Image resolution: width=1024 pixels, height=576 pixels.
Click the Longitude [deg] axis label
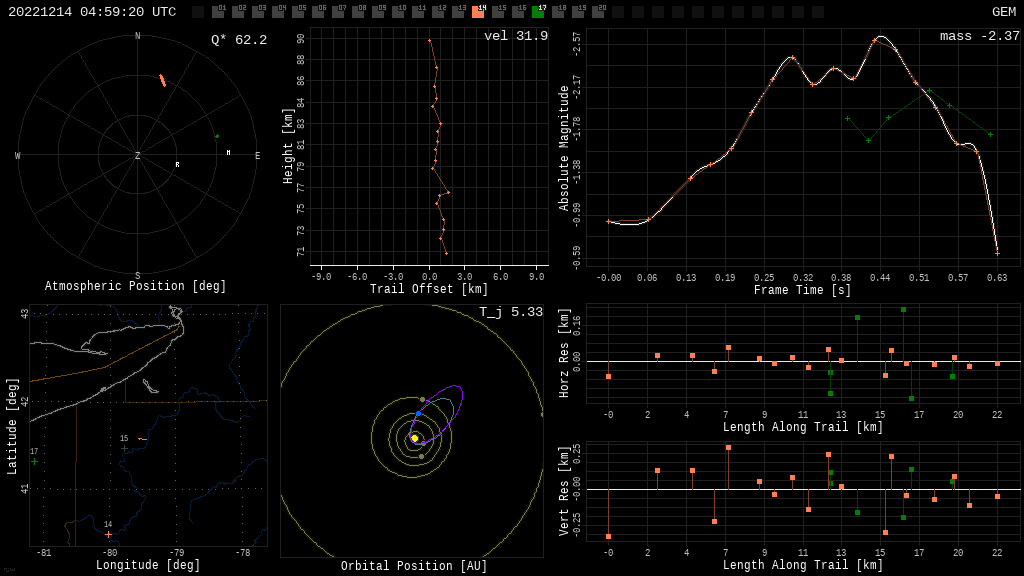(148, 565)
